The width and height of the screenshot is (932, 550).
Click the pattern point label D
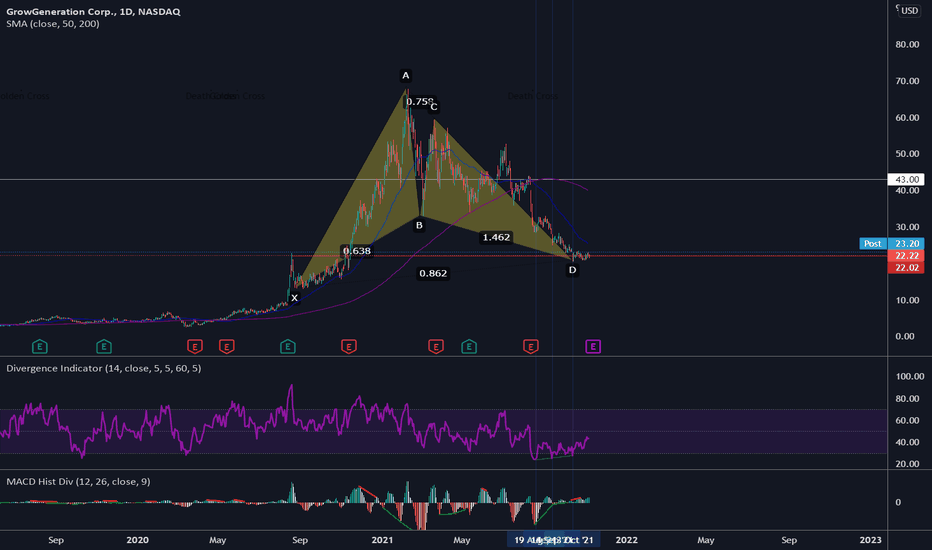point(572,270)
